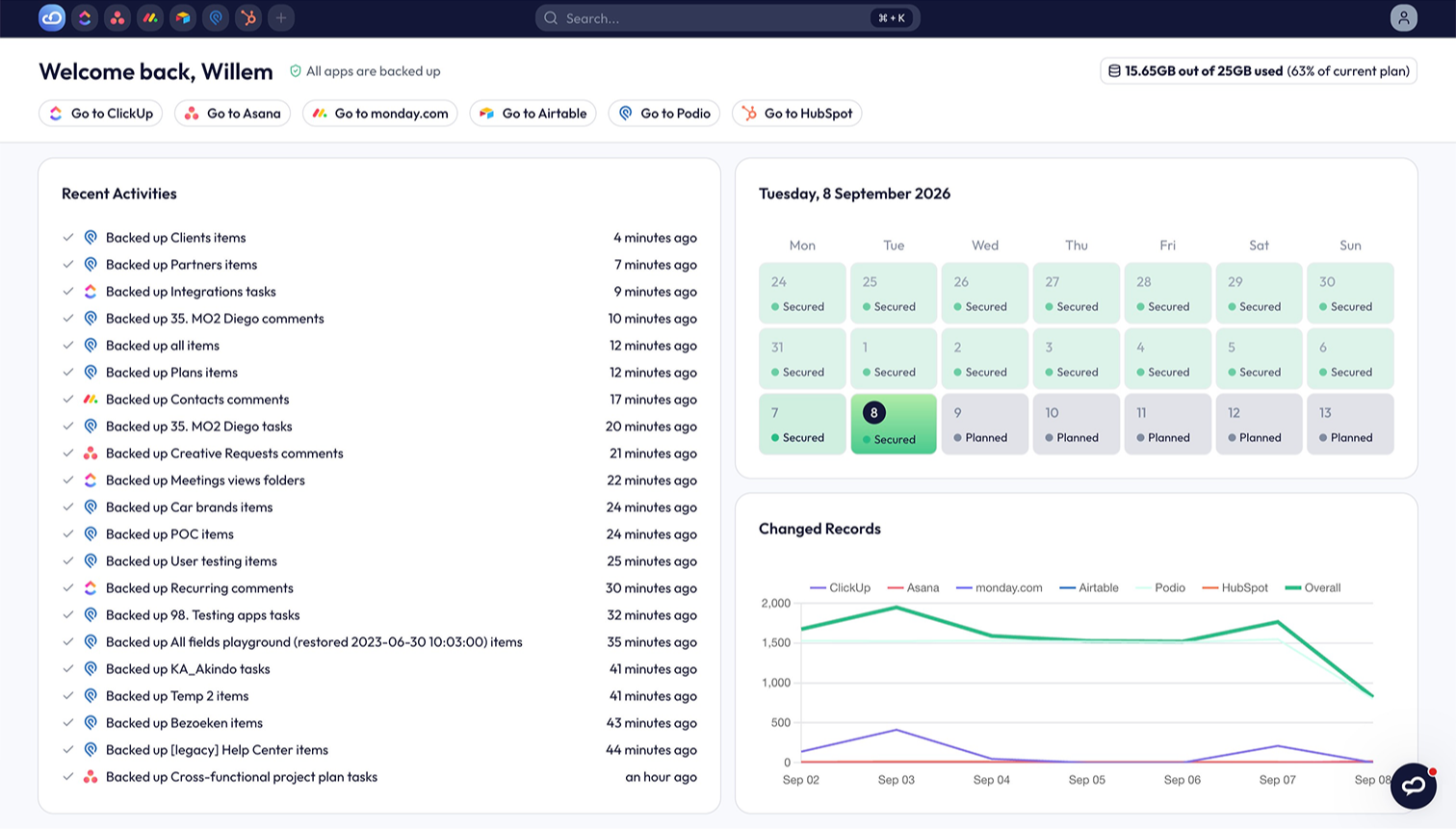Screen dimensions: 1456x829
Task: View the 15.65GB out of 25GB usage badge
Action: coord(1259,71)
